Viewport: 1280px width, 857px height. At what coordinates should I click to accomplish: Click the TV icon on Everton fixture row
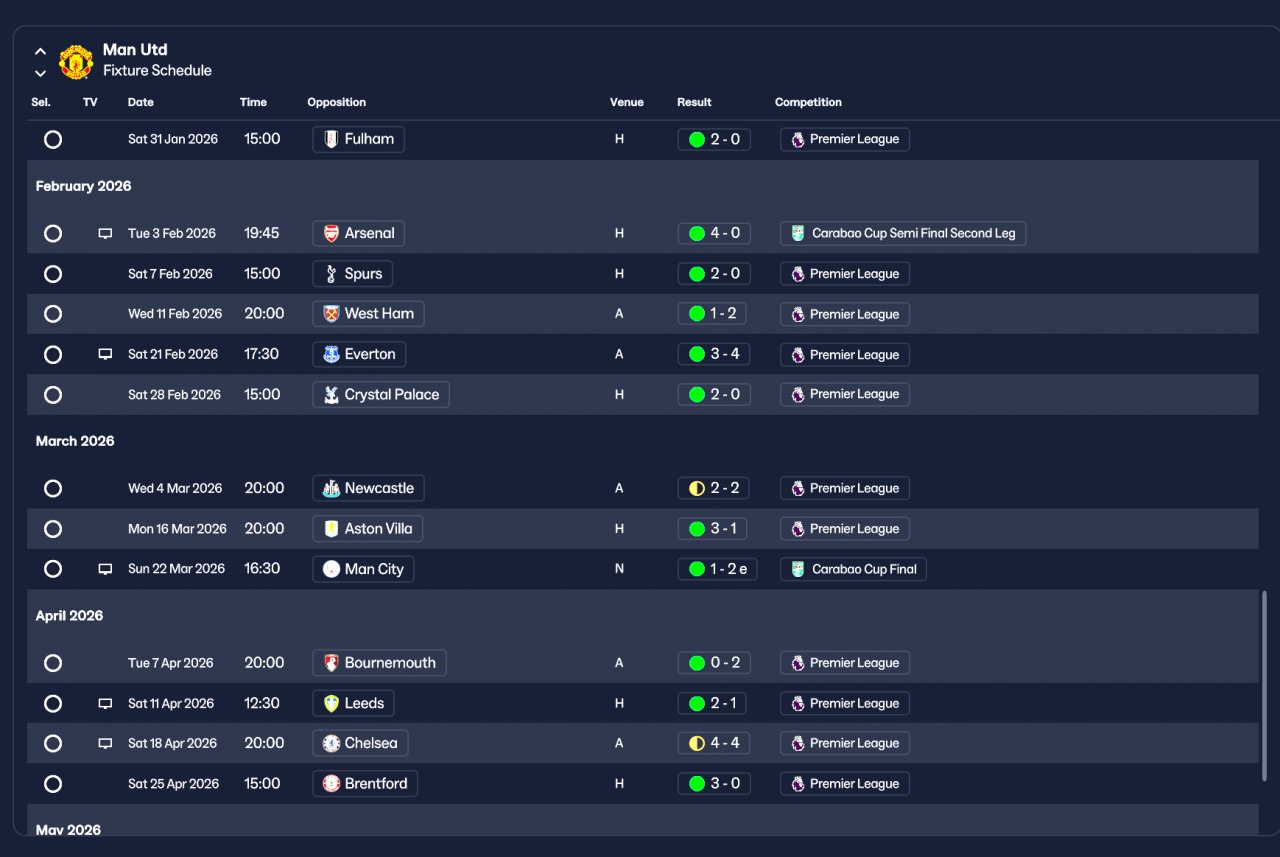click(105, 354)
